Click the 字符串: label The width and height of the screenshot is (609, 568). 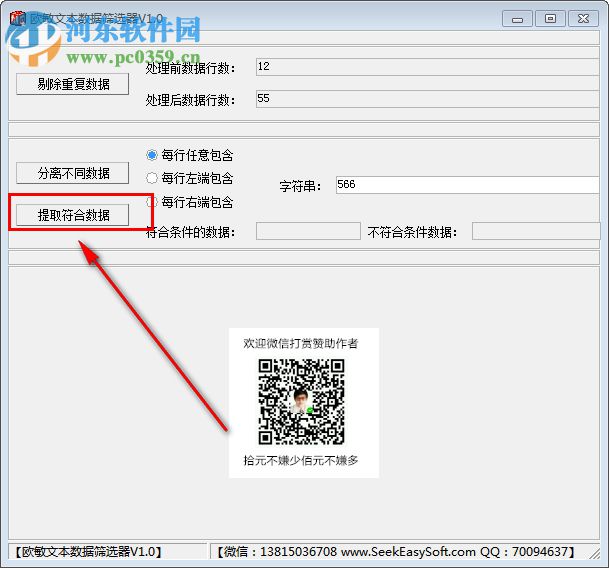300,186
